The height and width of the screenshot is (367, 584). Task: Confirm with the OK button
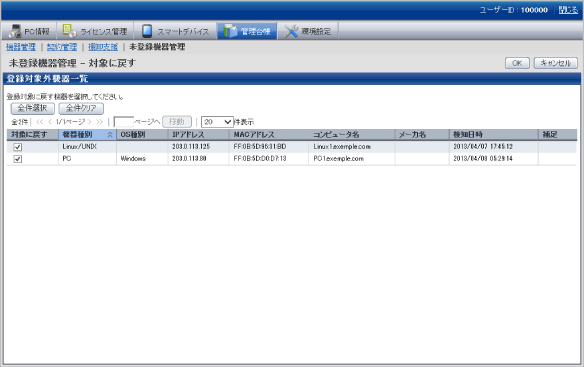point(517,63)
